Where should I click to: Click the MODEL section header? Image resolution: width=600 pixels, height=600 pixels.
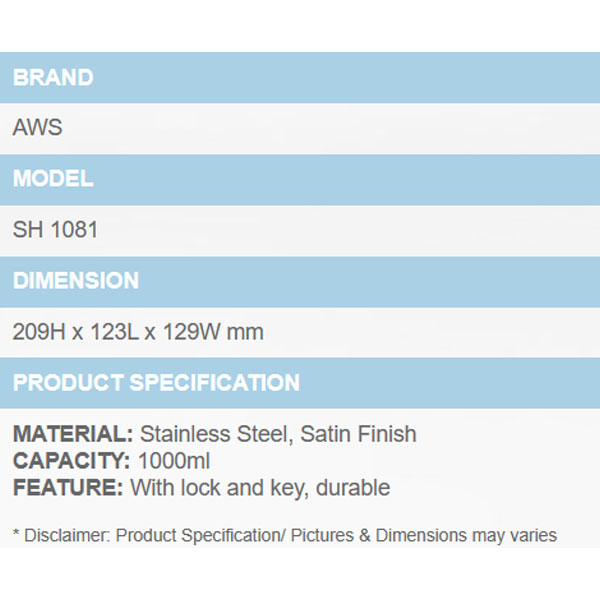click(x=53, y=180)
